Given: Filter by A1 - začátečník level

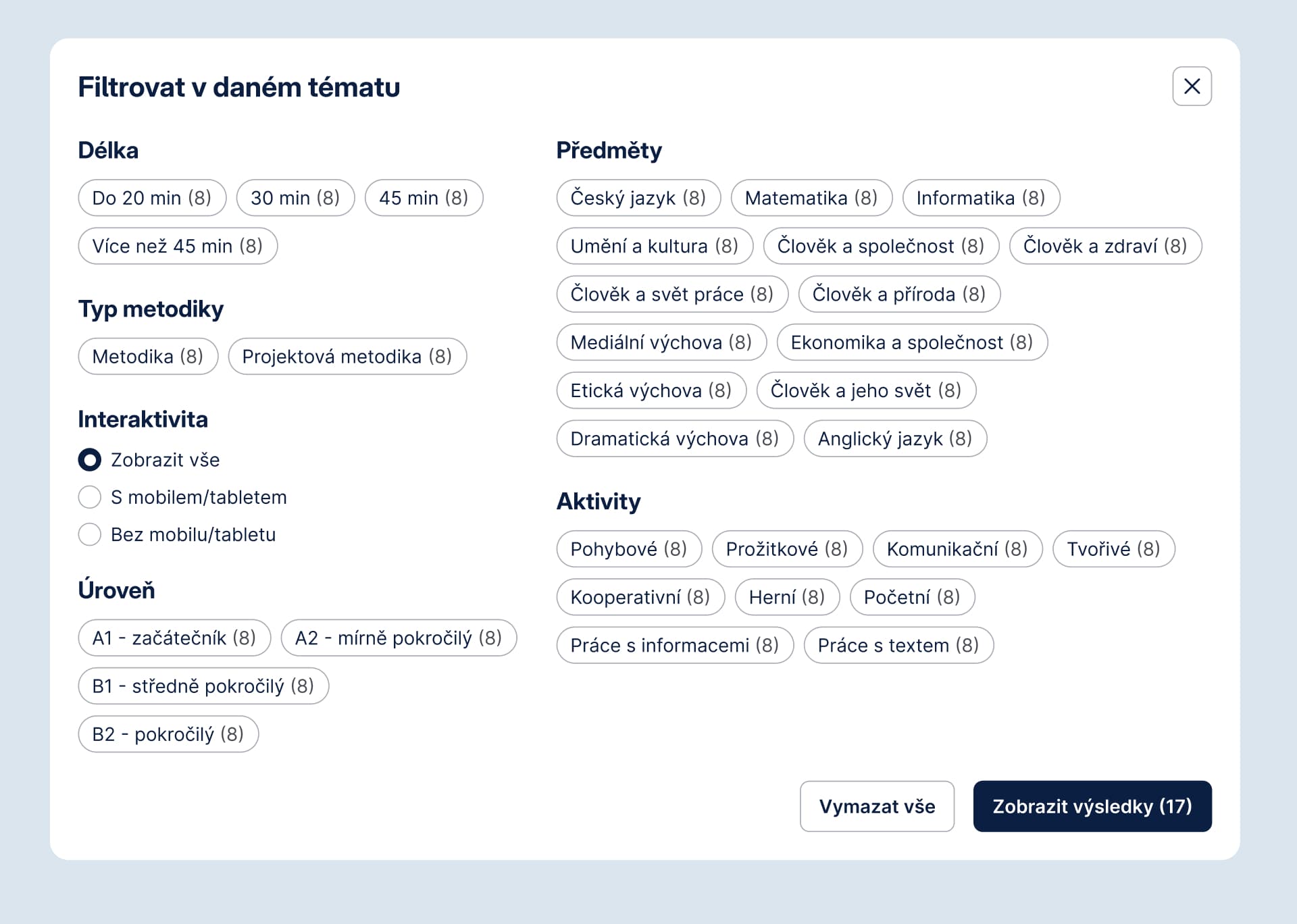Looking at the screenshot, I should tap(174, 638).
